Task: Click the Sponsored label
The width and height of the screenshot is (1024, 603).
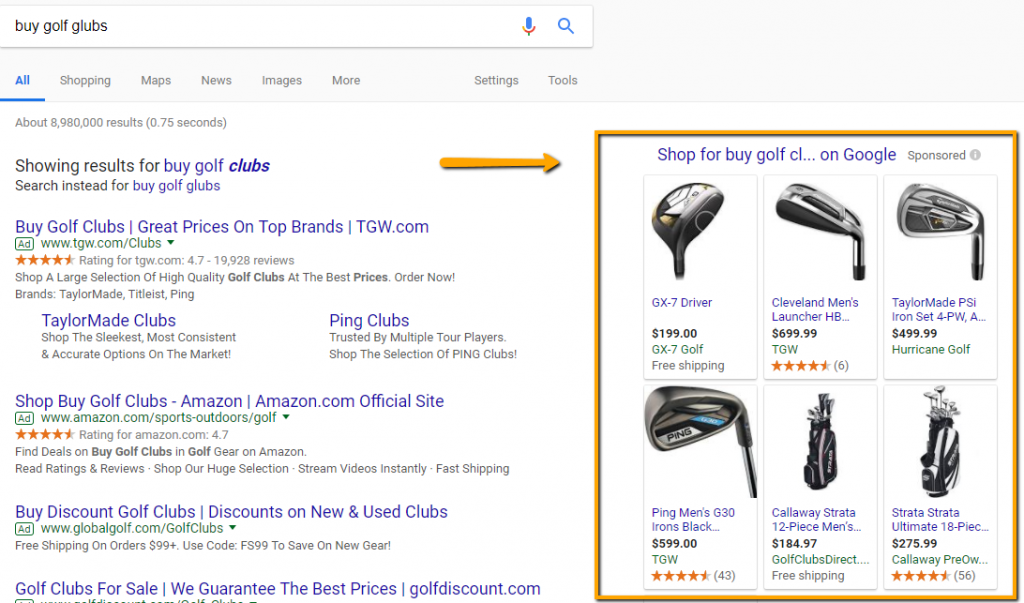Action: click(936, 155)
